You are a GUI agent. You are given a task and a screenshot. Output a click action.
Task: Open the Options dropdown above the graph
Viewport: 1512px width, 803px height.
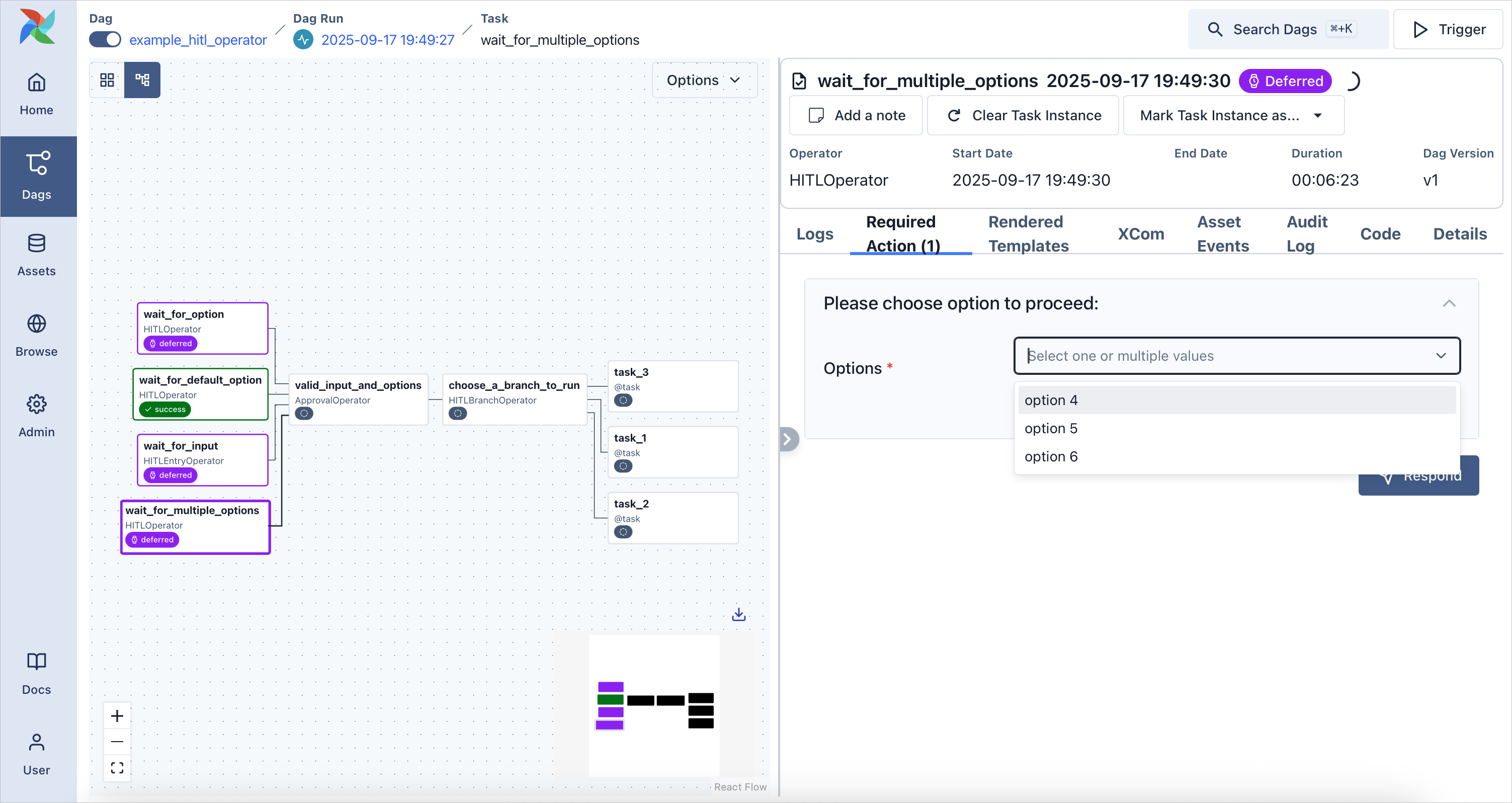[x=704, y=80]
